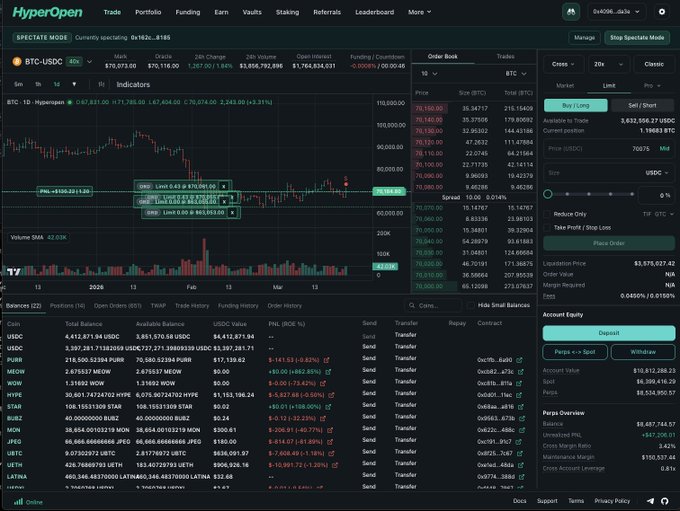680x511 pixels.
Task: Click Stop Spectate Mode button
Action: click(637, 38)
